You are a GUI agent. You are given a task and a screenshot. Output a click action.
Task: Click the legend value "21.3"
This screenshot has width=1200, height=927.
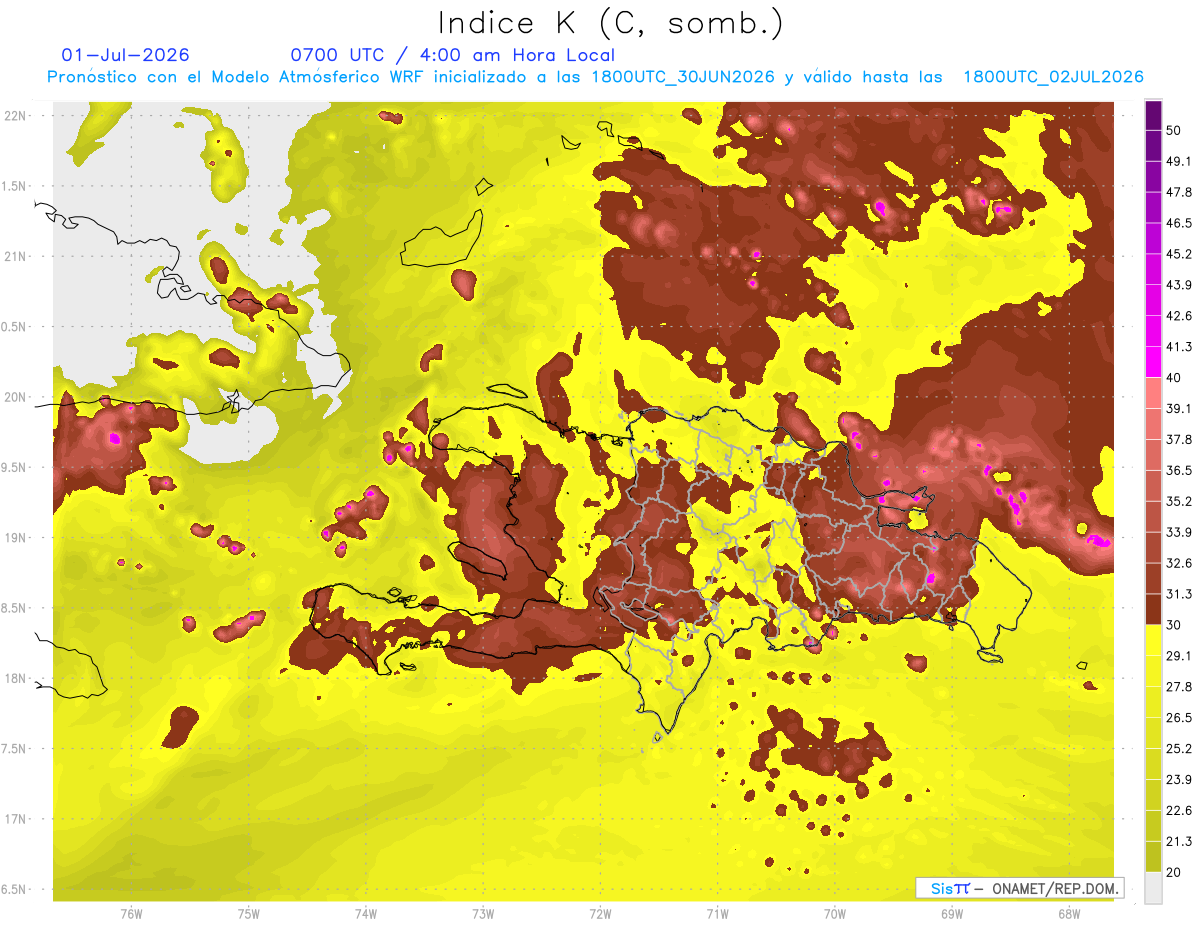click(x=1179, y=841)
